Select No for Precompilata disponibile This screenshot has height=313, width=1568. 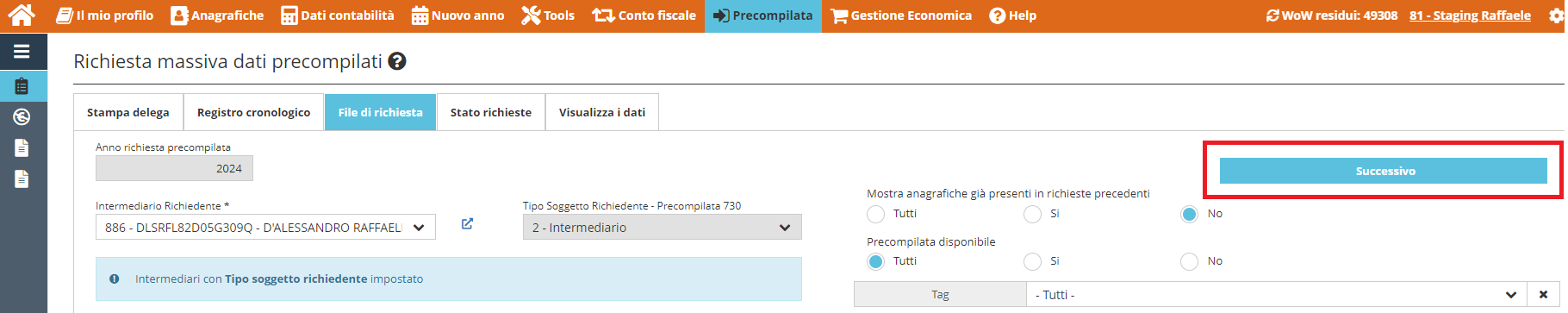[1189, 261]
